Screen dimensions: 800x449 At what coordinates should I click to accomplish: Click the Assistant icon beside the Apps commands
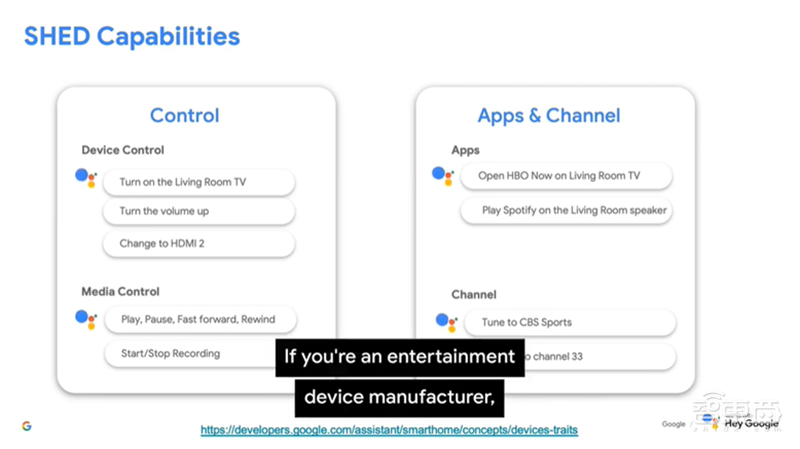[443, 177]
